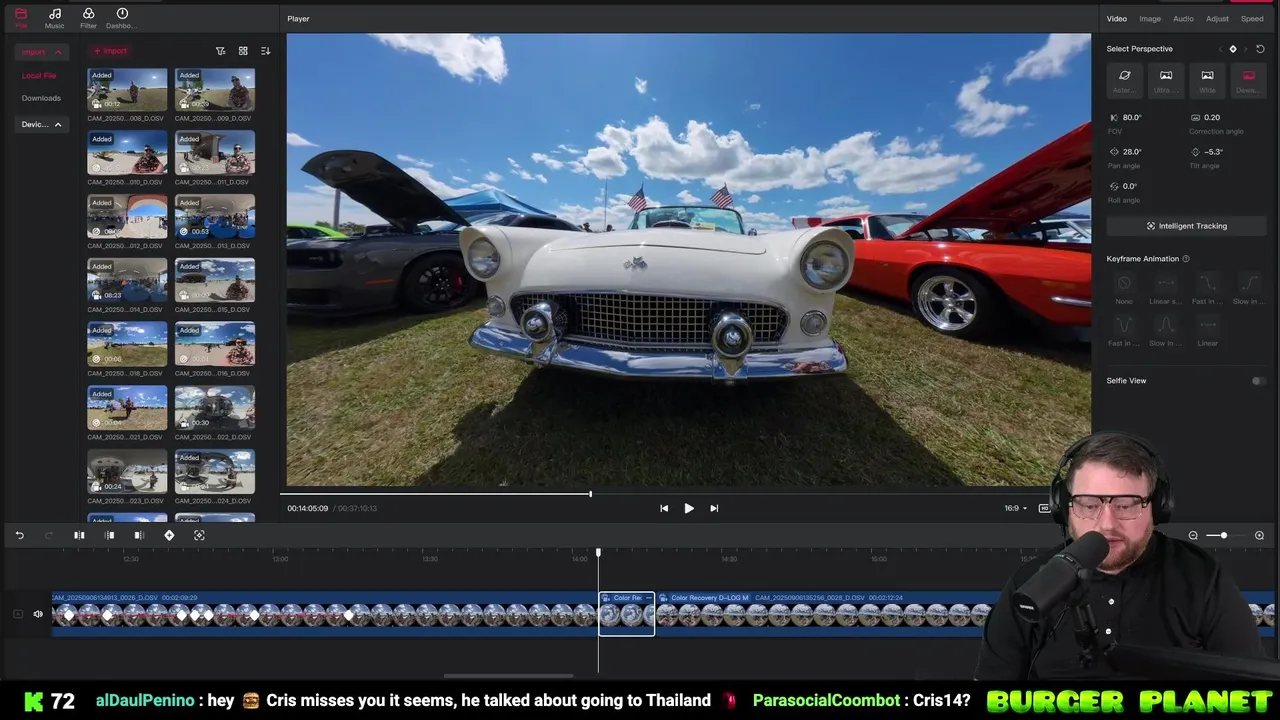This screenshot has width=1280, height=720.
Task: Redo the last edit
Action: point(48,535)
